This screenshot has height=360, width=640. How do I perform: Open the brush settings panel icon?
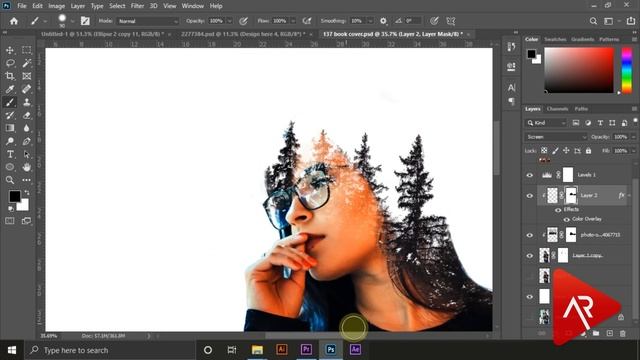coord(85,21)
